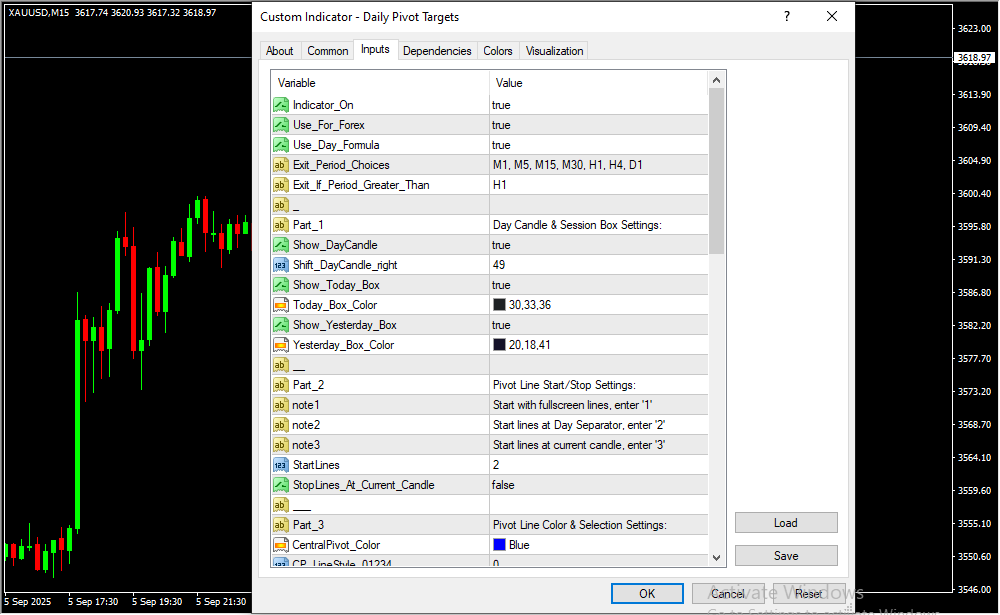Open the Exit_If_Period_Greater_Than H1 value list
Viewport: 1000px width, 615px height.
tap(598, 185)
